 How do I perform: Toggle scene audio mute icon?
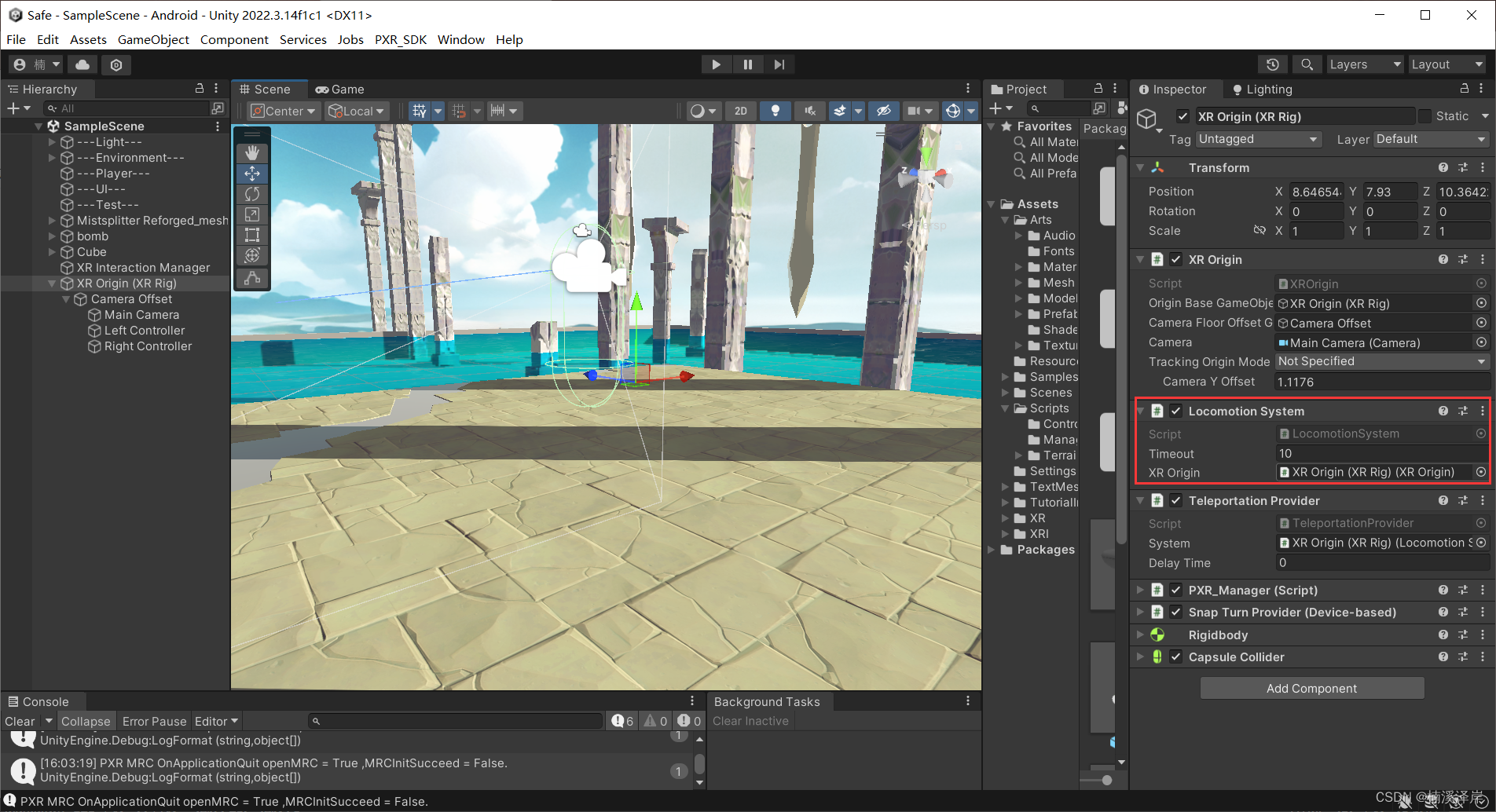point(809,111)
